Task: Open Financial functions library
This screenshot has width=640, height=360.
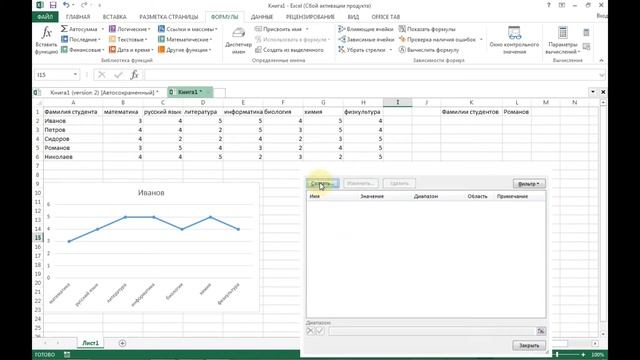Action: (82, 50)
